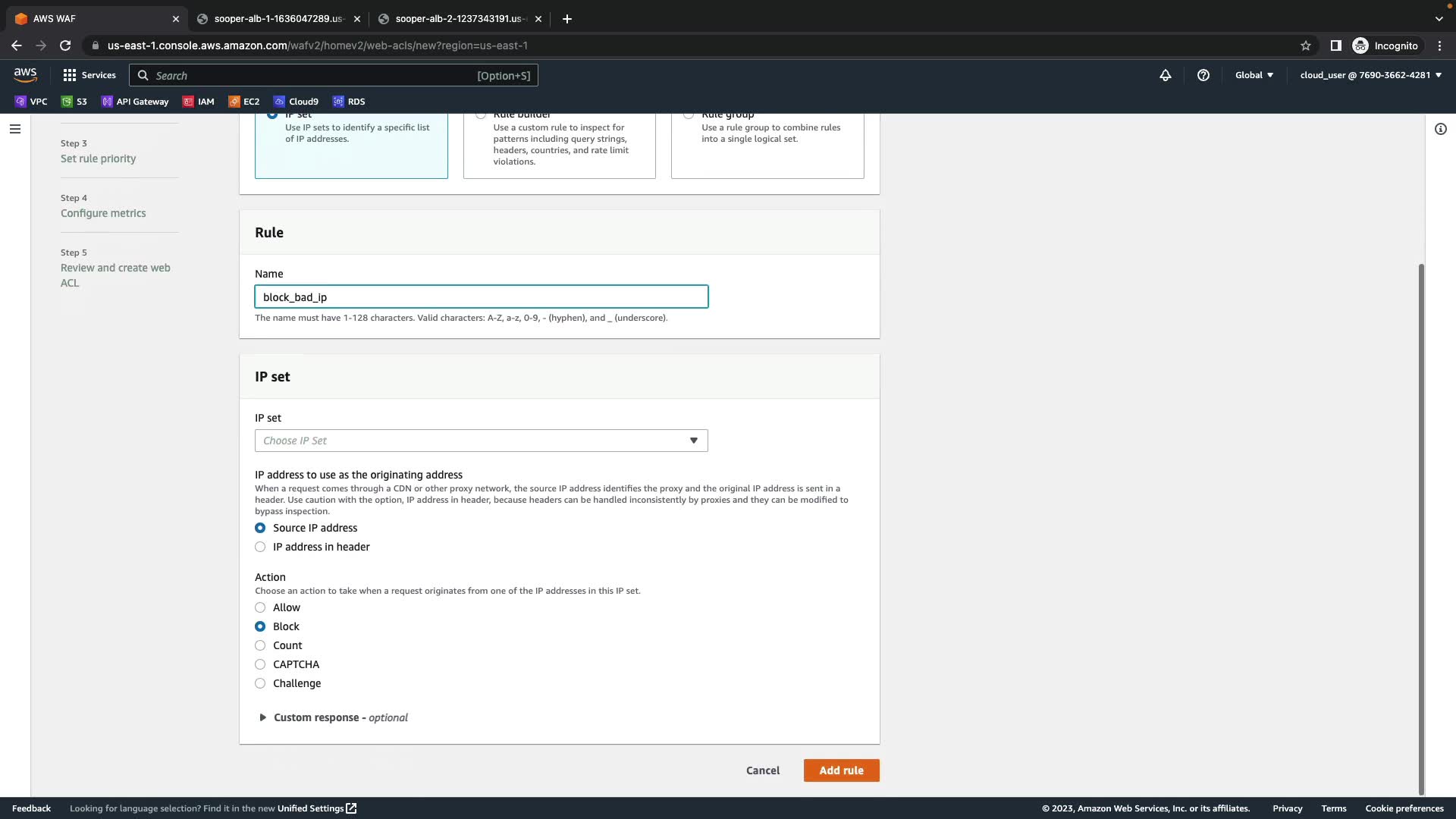
Task: Go to Step 3 Set rule priority
Action: 99,158
